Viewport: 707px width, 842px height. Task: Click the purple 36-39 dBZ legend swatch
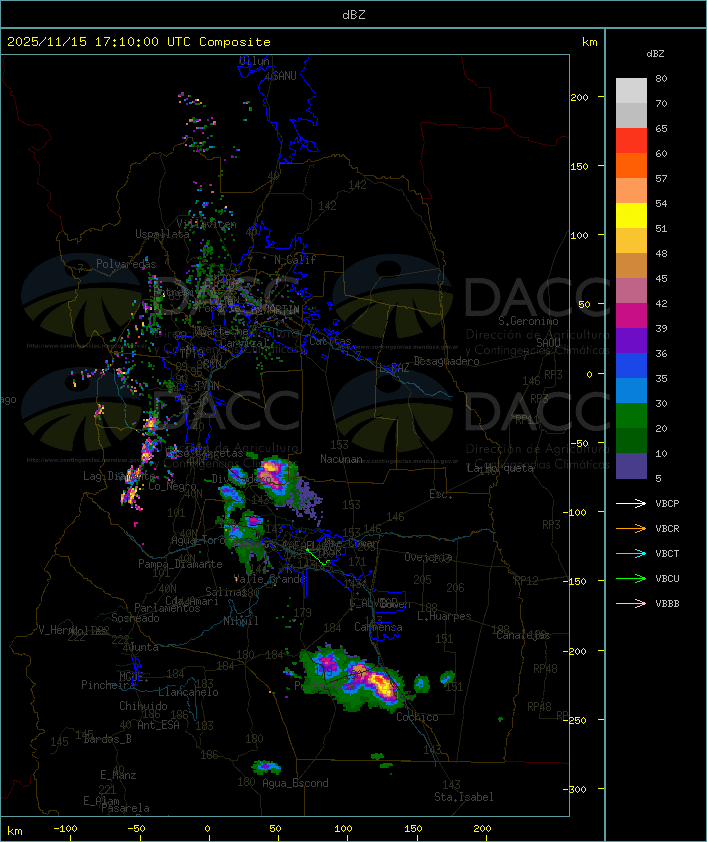(631, 341)
